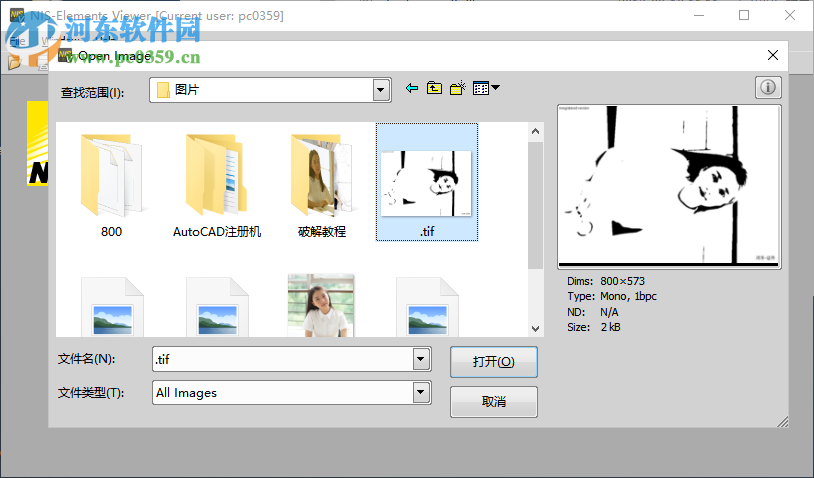Click the dialog resize grip corner

783,422
